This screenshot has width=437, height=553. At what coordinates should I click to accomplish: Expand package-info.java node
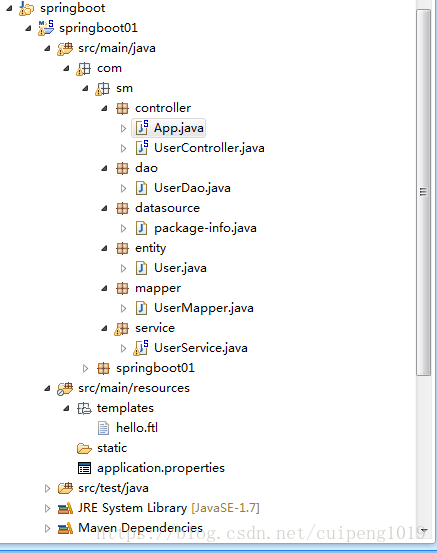coord(123,229)
